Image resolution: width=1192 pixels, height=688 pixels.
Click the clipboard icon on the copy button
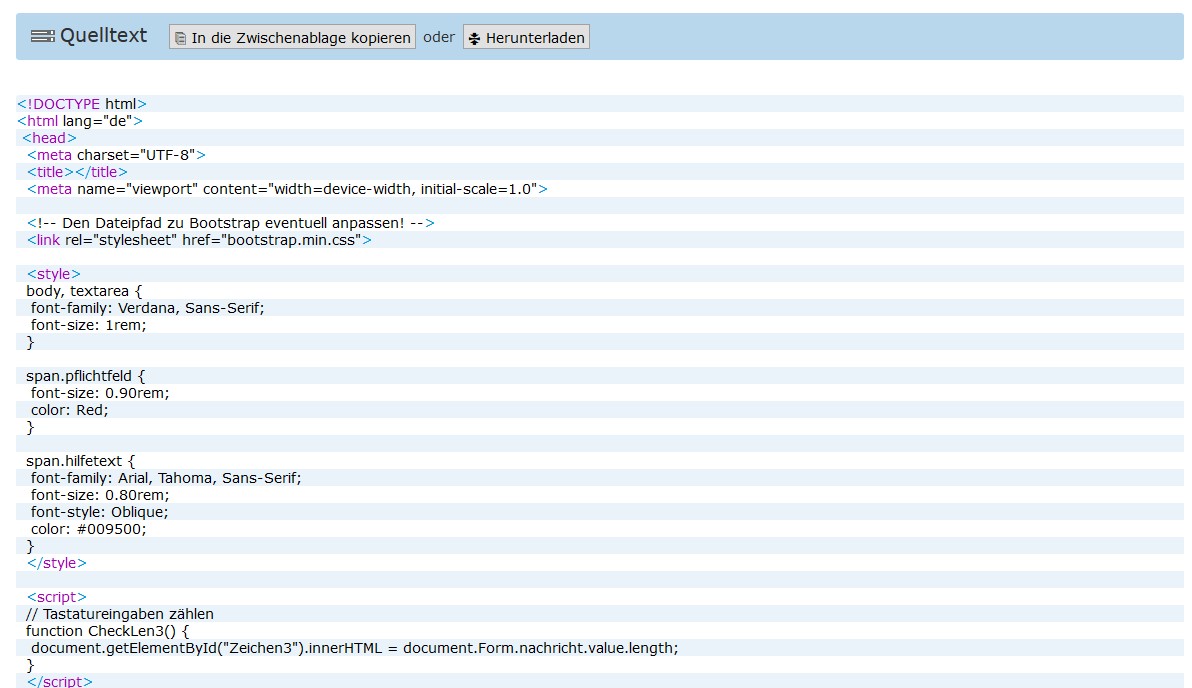tap(180, 38)
